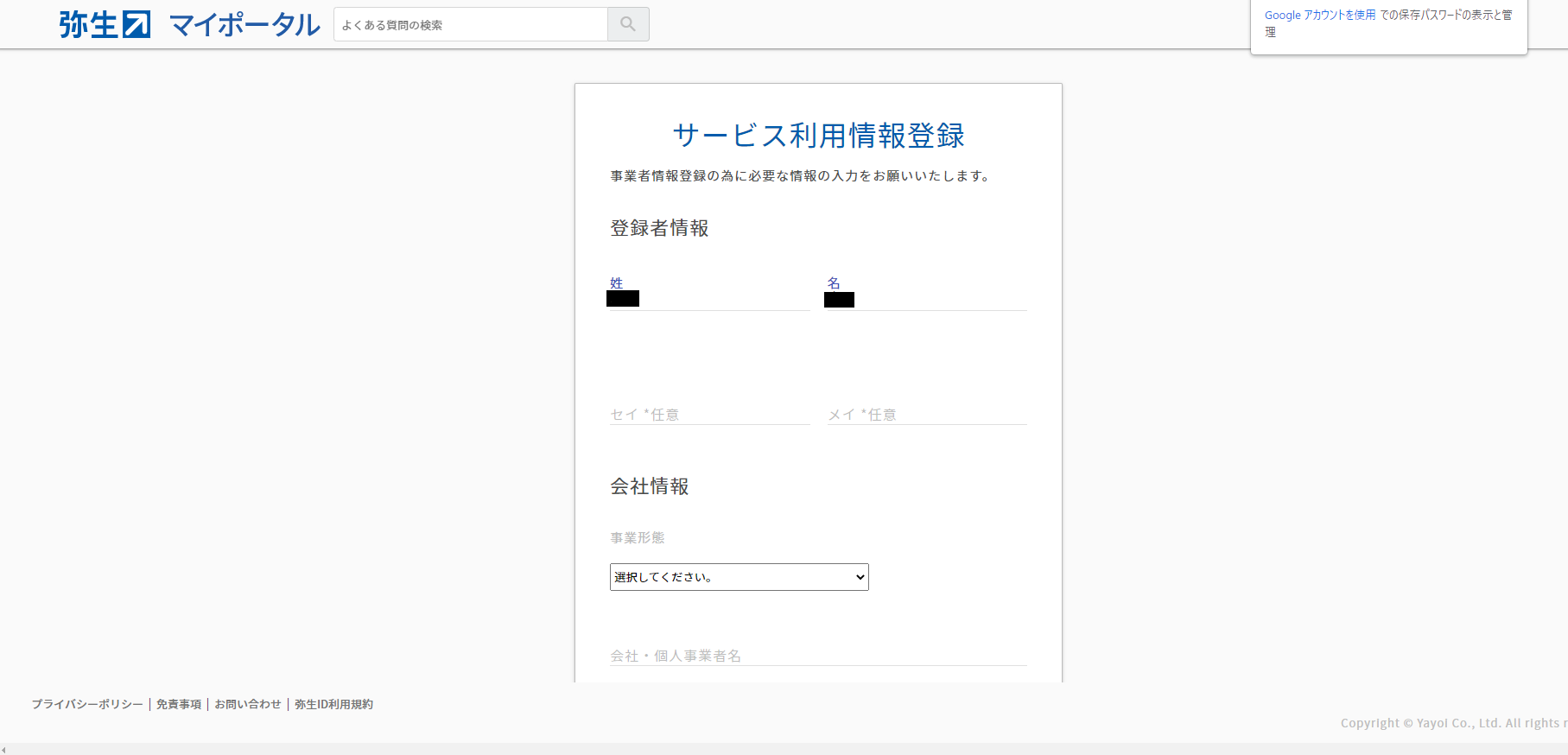Screen dimensions: 1568x755
Task: Click the サービス利用情報登録 page heading
Action: (818, 136)
